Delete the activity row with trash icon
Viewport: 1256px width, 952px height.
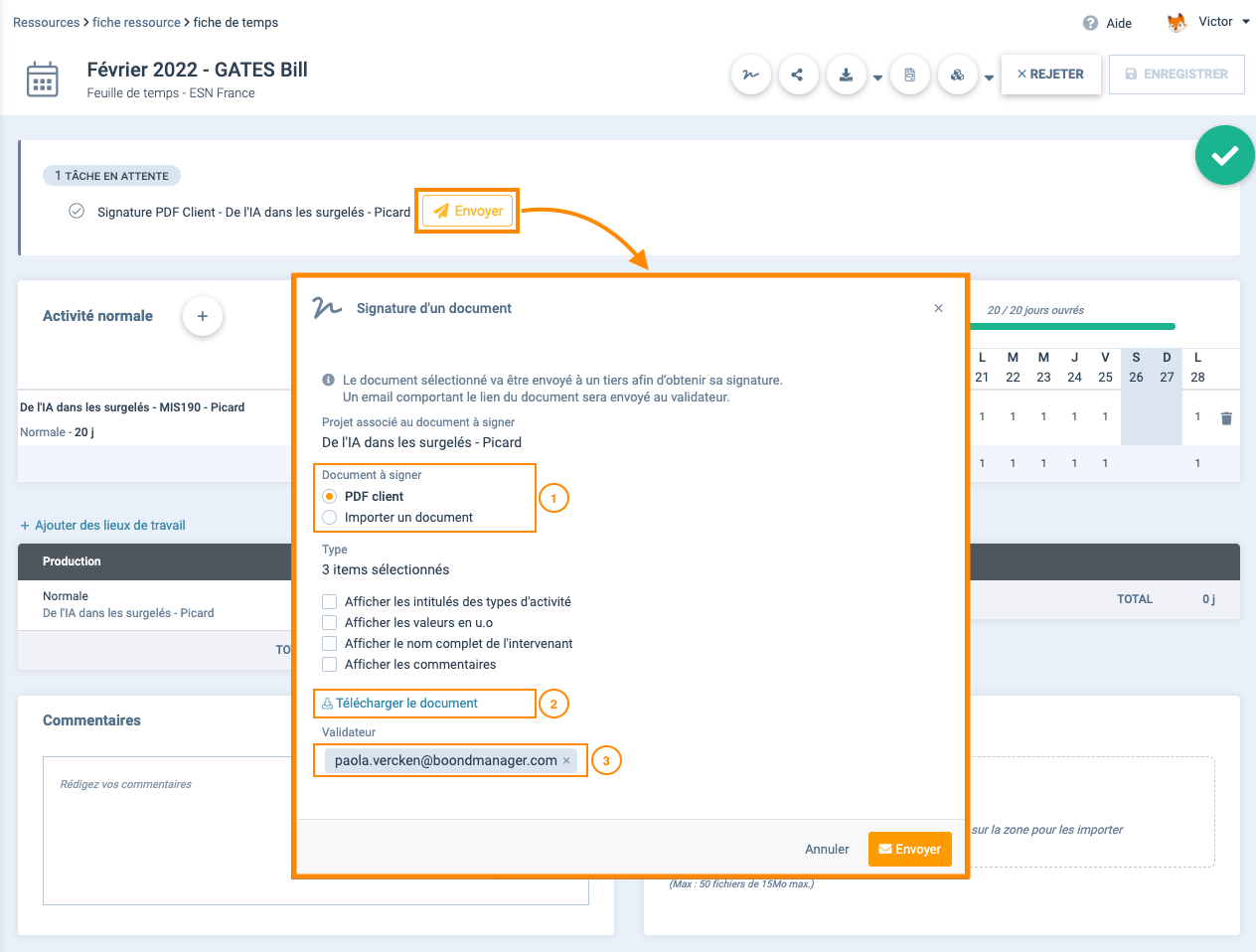(x=1226, y=418)
